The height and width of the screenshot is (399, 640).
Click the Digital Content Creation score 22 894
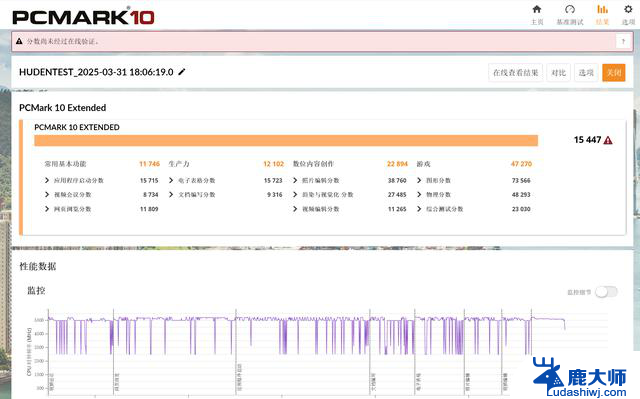[x=397, y=164]
